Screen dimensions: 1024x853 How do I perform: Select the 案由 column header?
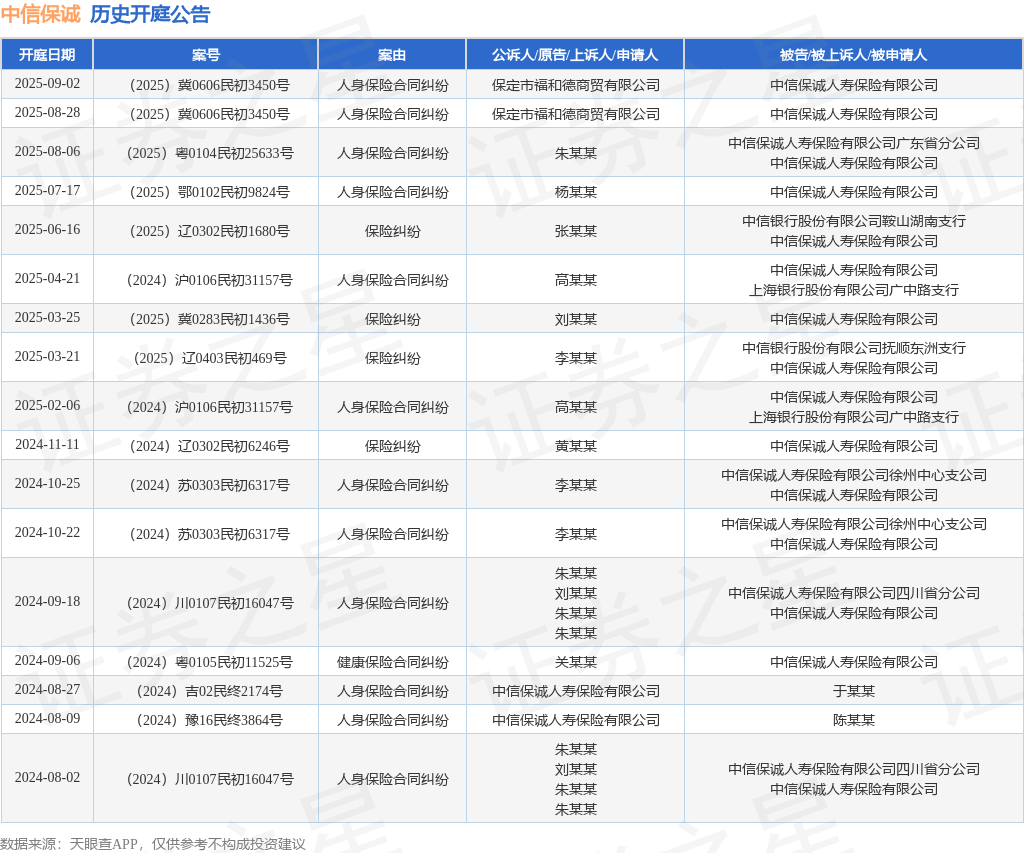392,55
